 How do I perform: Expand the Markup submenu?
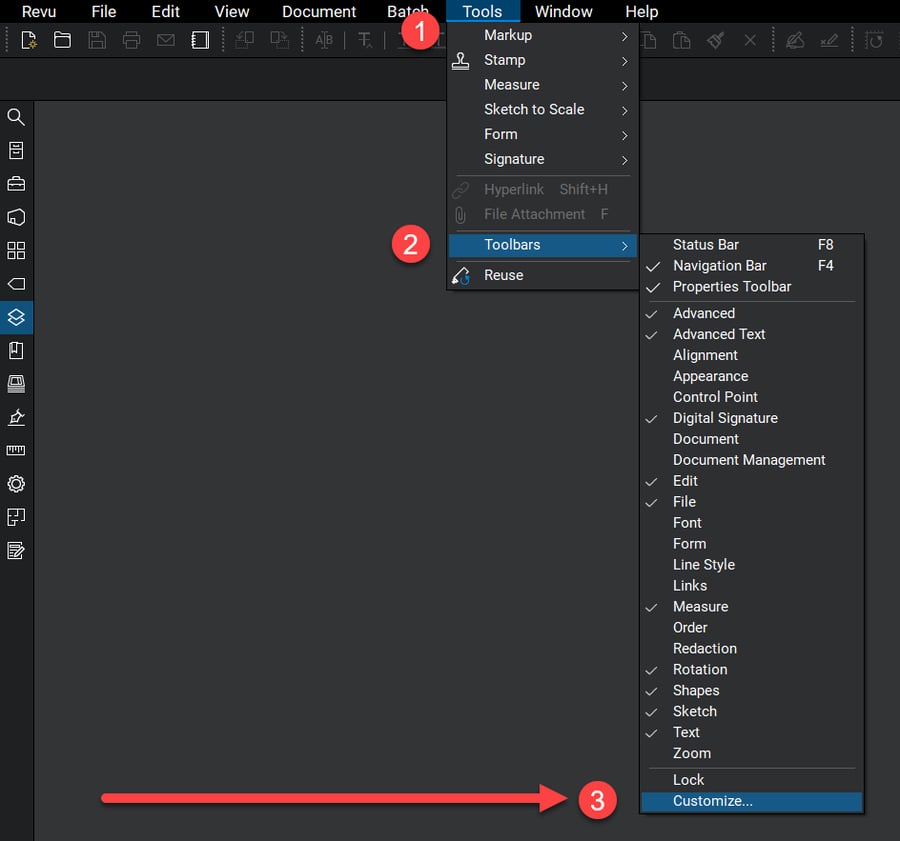click(x=508, y=34)
